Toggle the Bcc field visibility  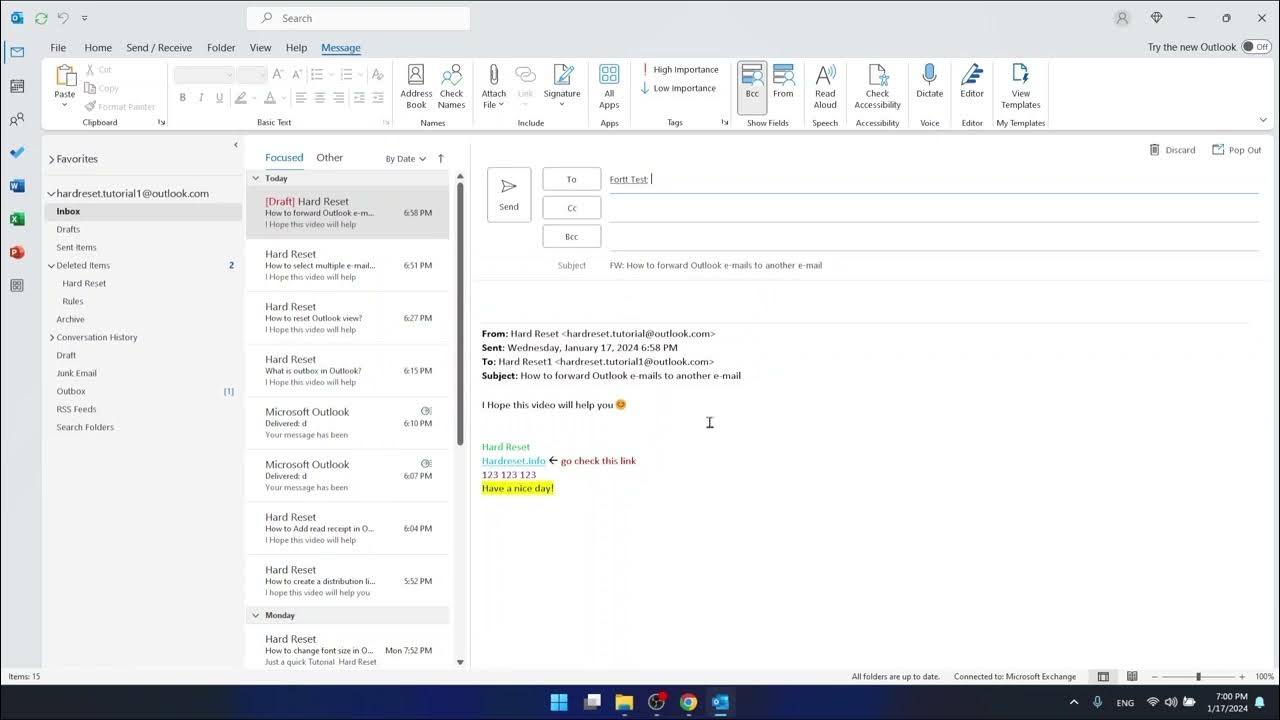(x=752, y=86)
